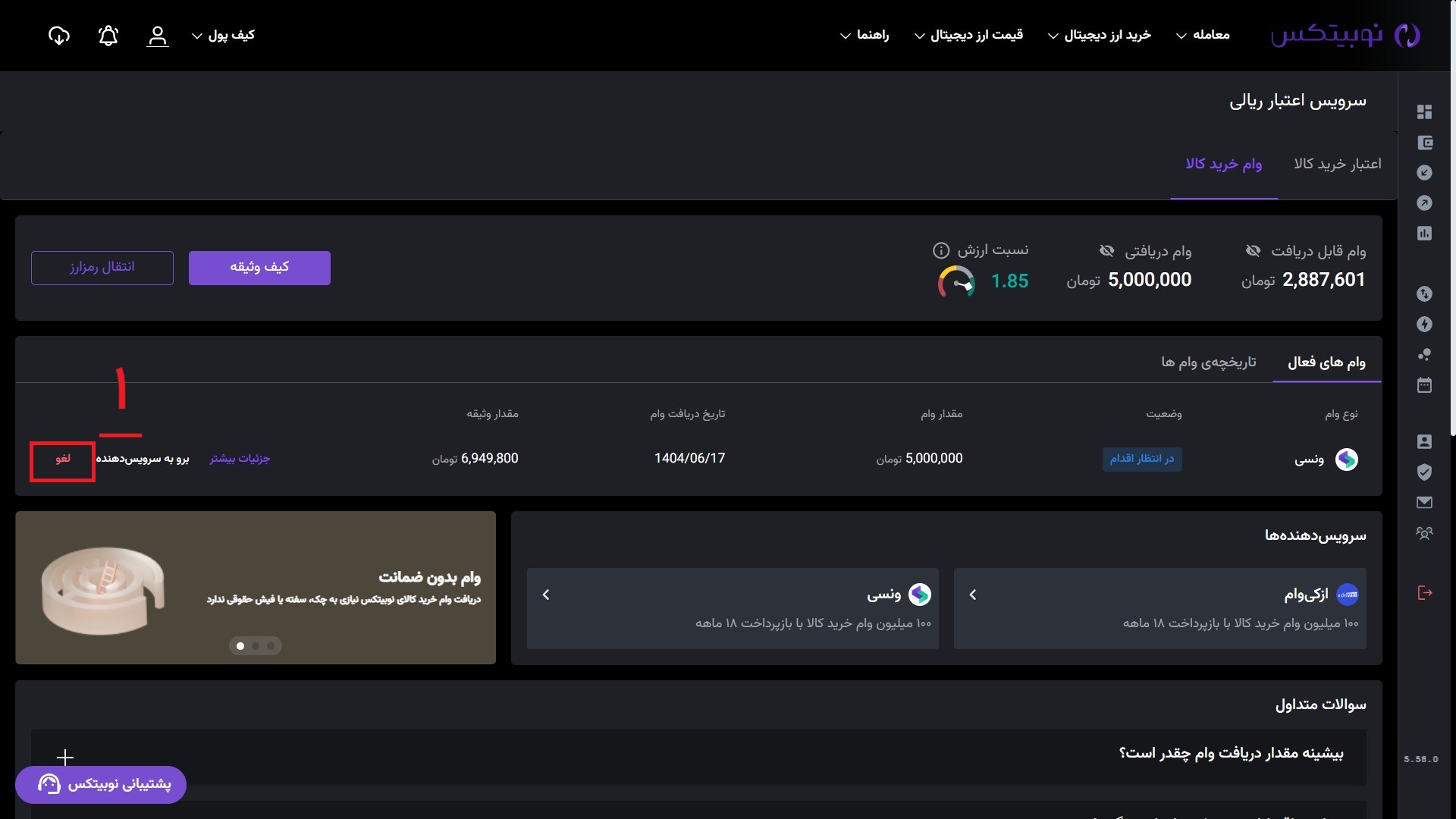The height and width of the screenshot is (819, 1456).
Task: Switch to اعتبار خرید کالا tab
Action: (x=1337, y=164)
